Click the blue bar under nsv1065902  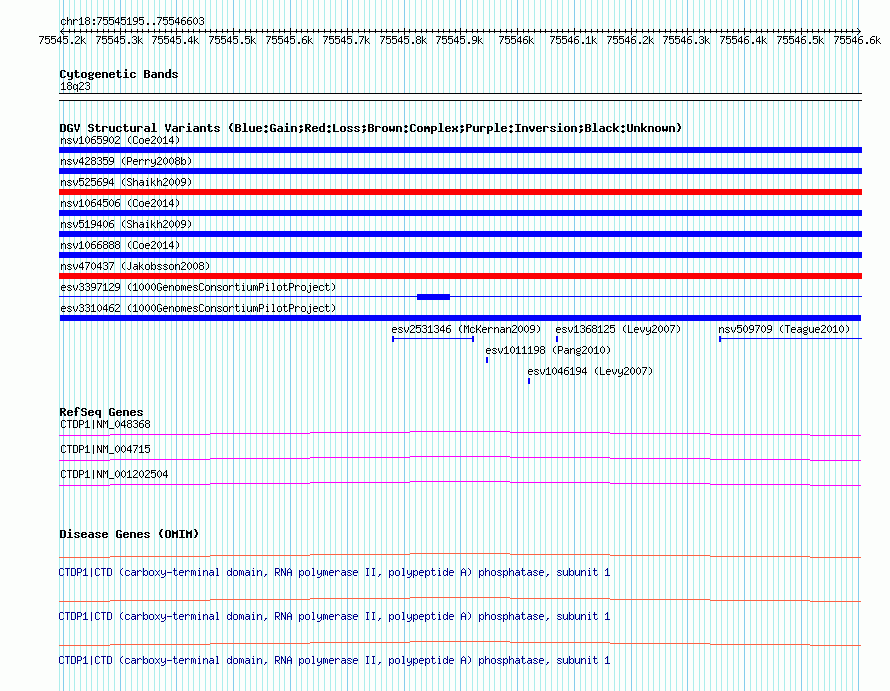460,150
